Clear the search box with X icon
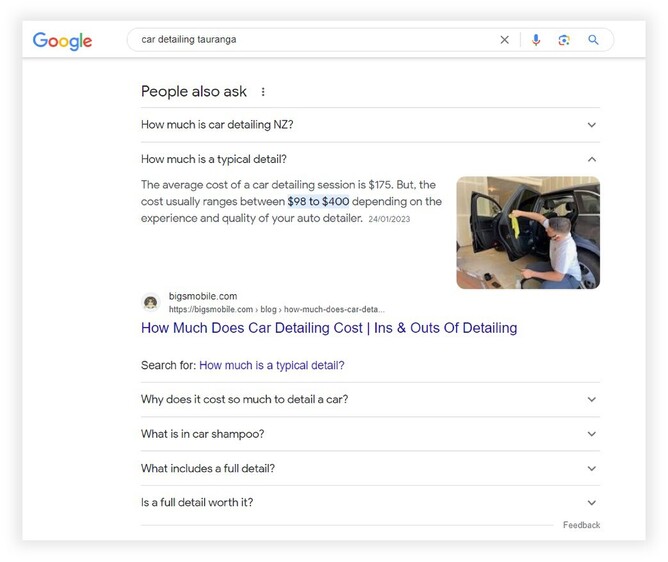Image resolution: width=668 pixels, height=562 pixels. tap(504, 40)
